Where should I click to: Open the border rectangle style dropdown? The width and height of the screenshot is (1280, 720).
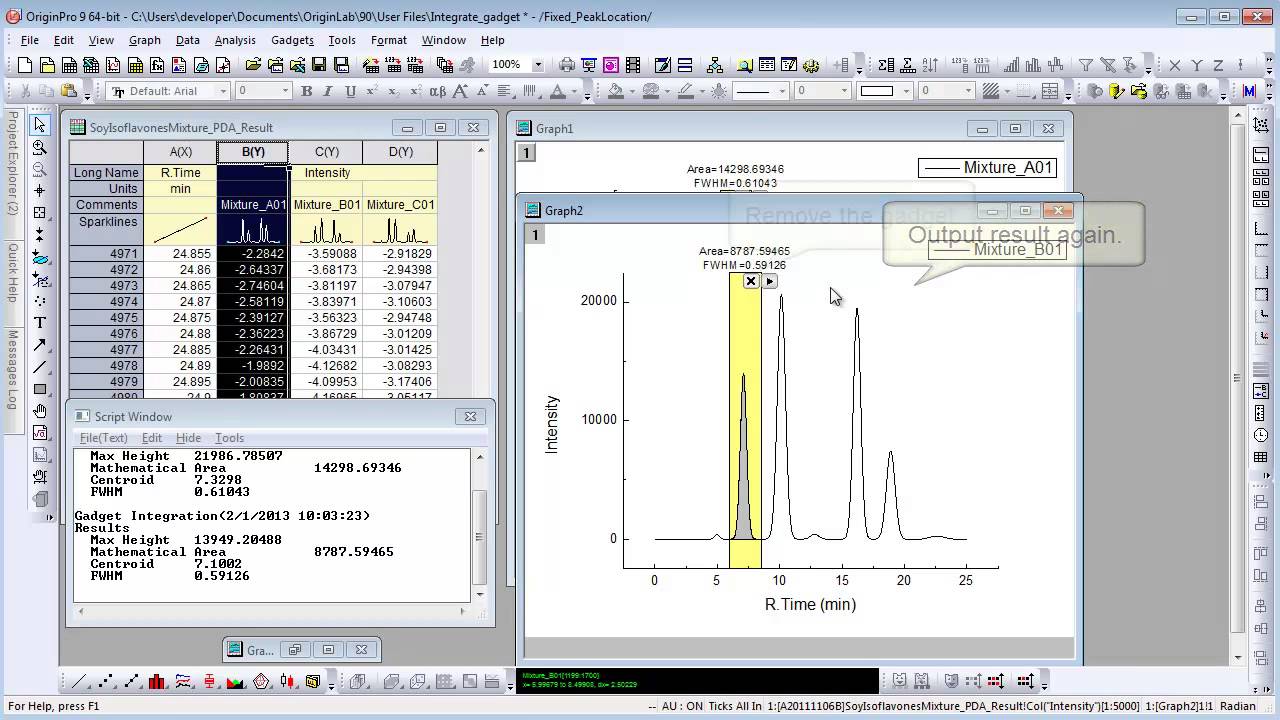[x=907, y=91]
